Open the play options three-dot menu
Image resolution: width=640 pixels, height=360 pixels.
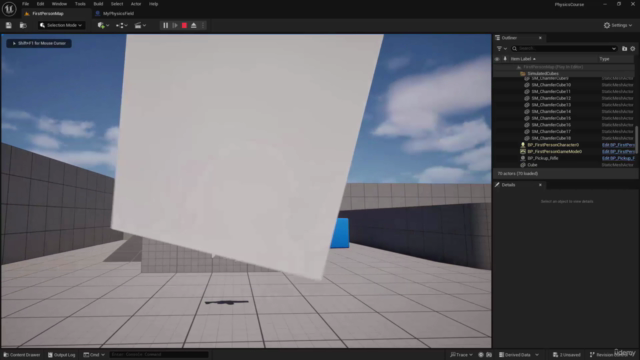[x=203, y=25]
